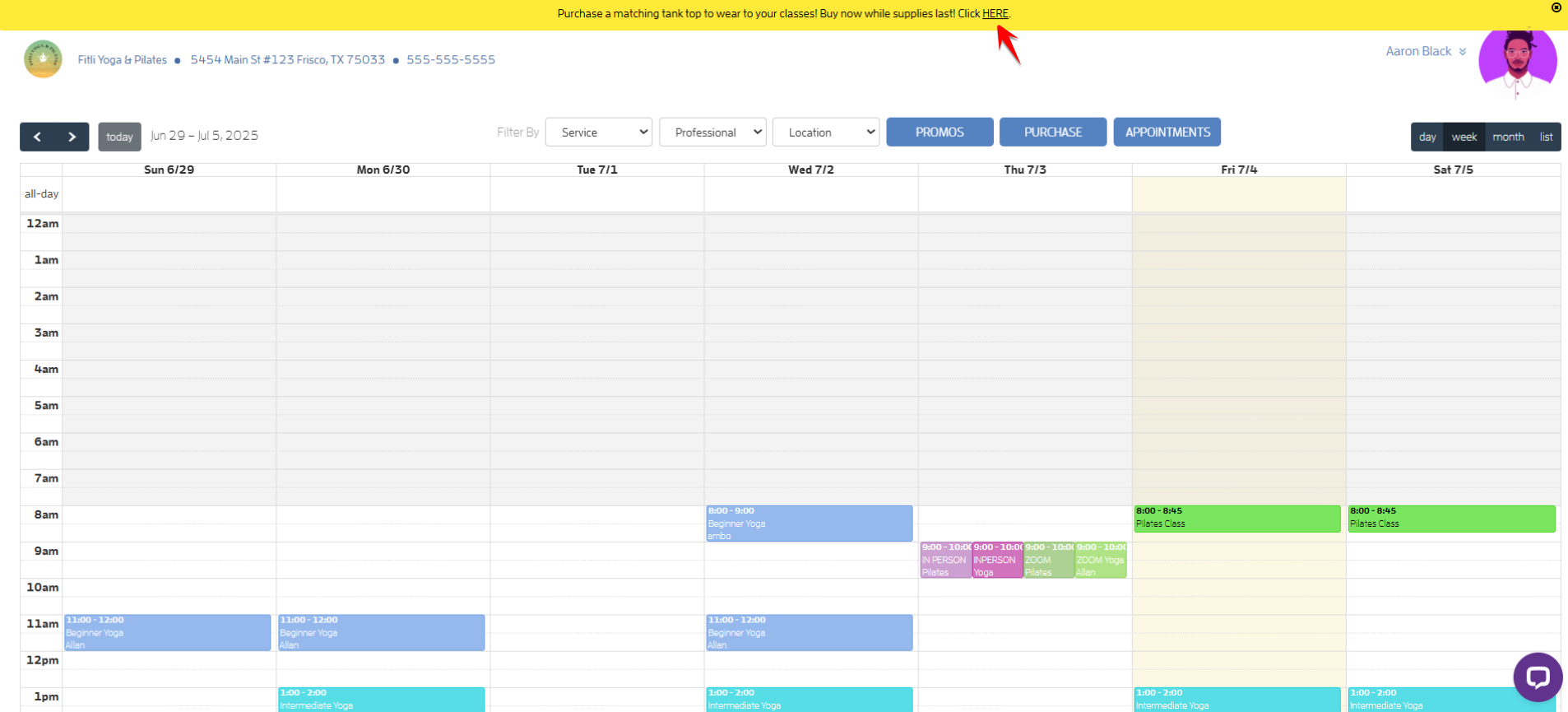Click the Fitli Yoga & Pilates logo
The width and height of the screenshot is (1568, 712).
pyautogui.click(x=43, y=59)
